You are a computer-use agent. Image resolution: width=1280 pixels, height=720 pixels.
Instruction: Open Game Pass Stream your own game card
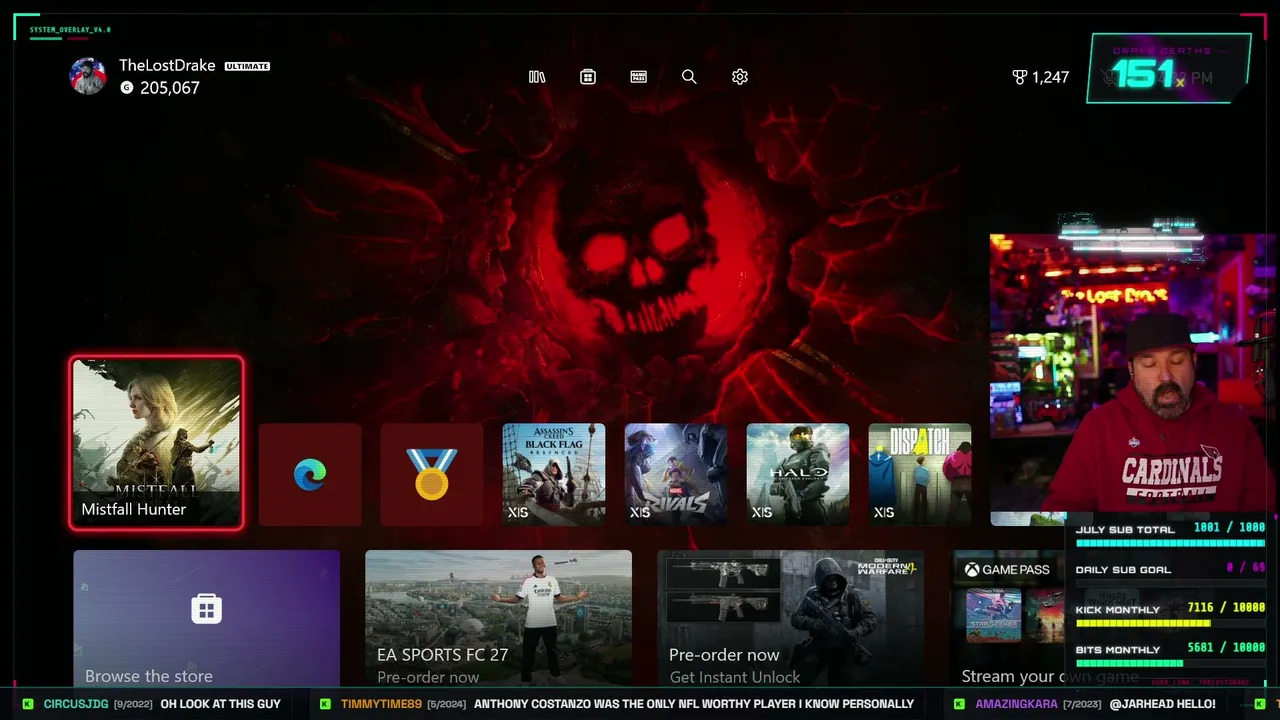(1010, 618)
